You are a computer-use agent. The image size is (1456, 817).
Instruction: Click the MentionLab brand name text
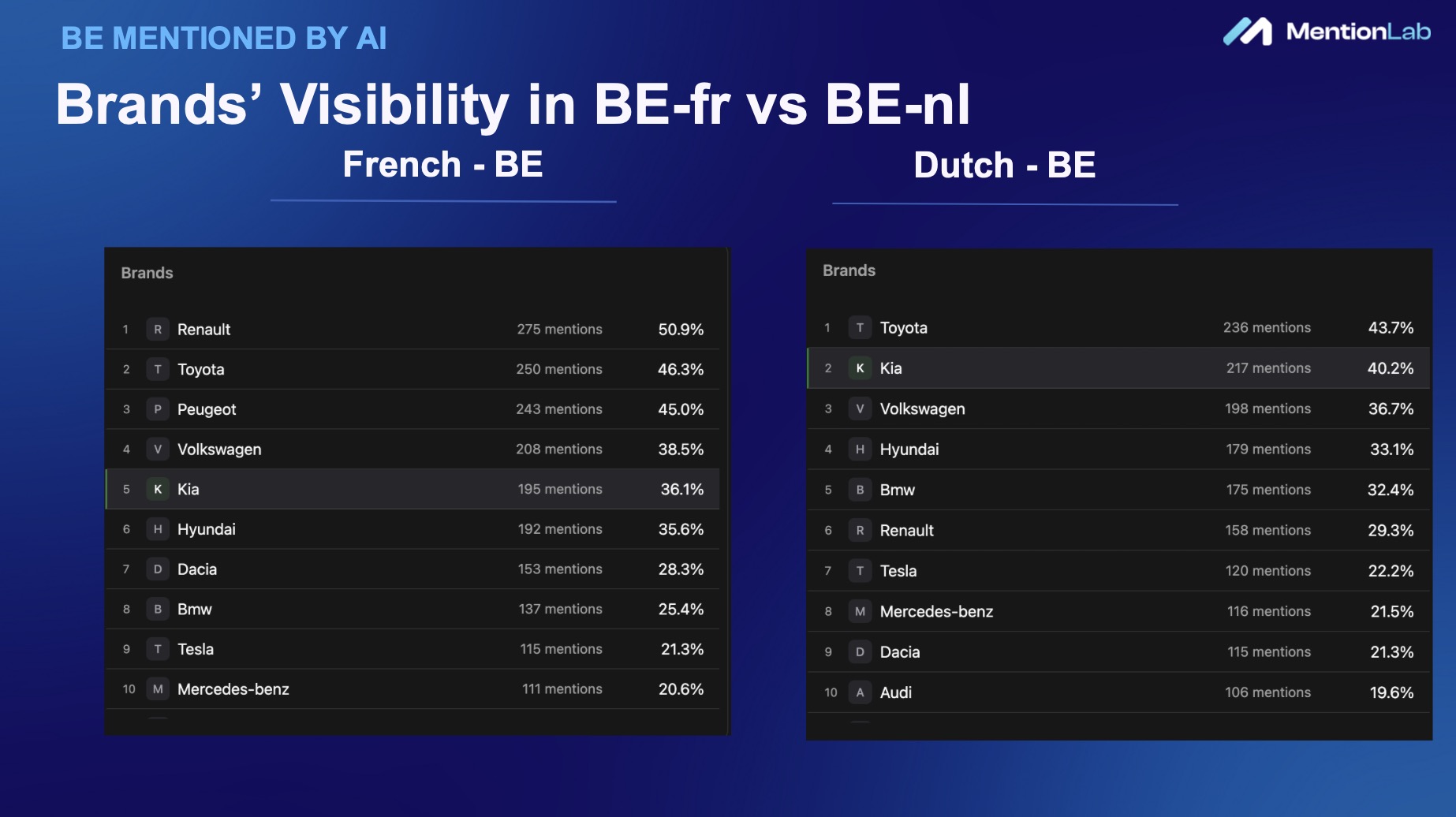click(x=1358, y=32)
